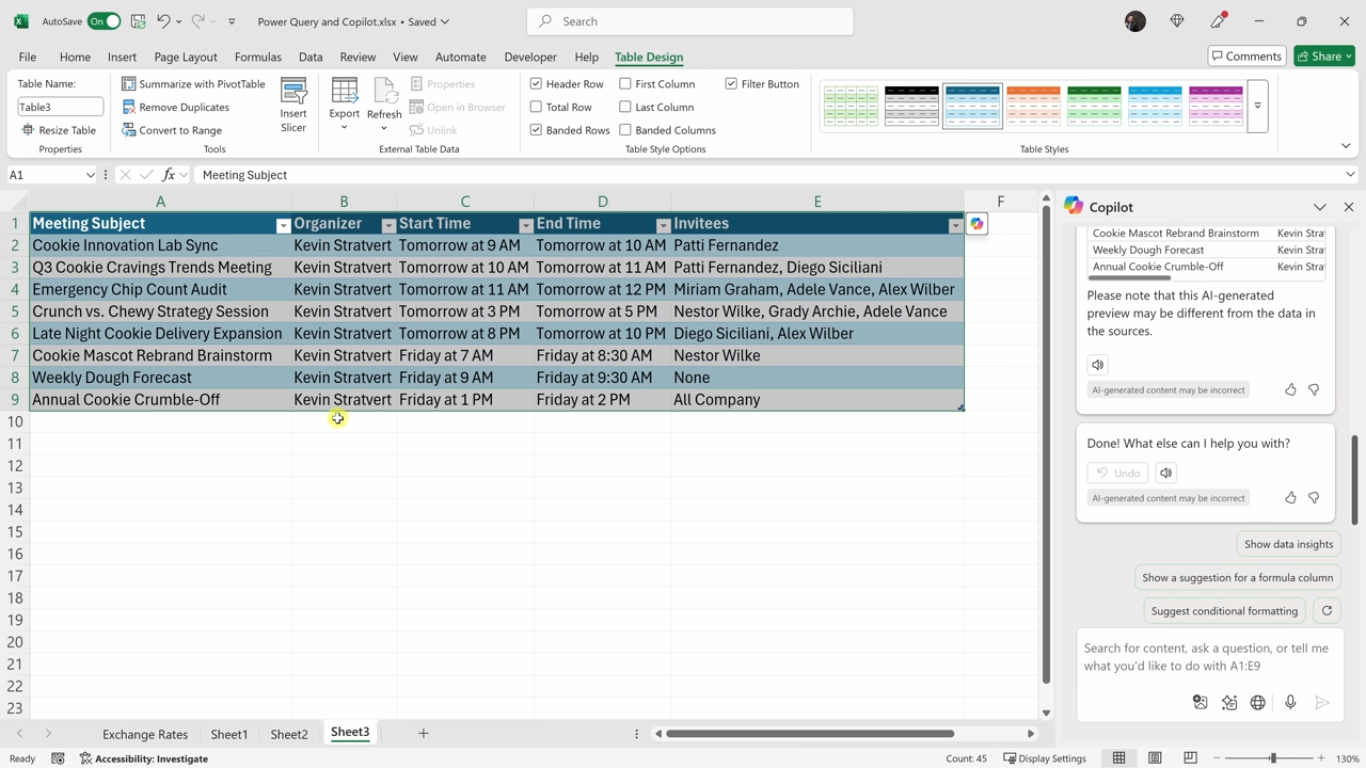Click Suggest conditional formatting
The image size is (1366, 768).
click(x=1224, y=610)
